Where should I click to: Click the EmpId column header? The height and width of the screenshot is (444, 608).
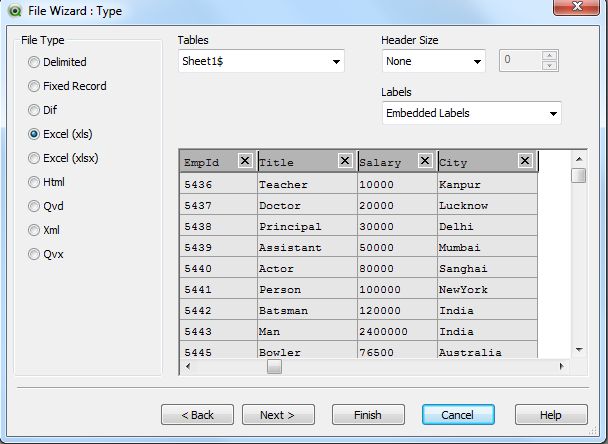219,161
